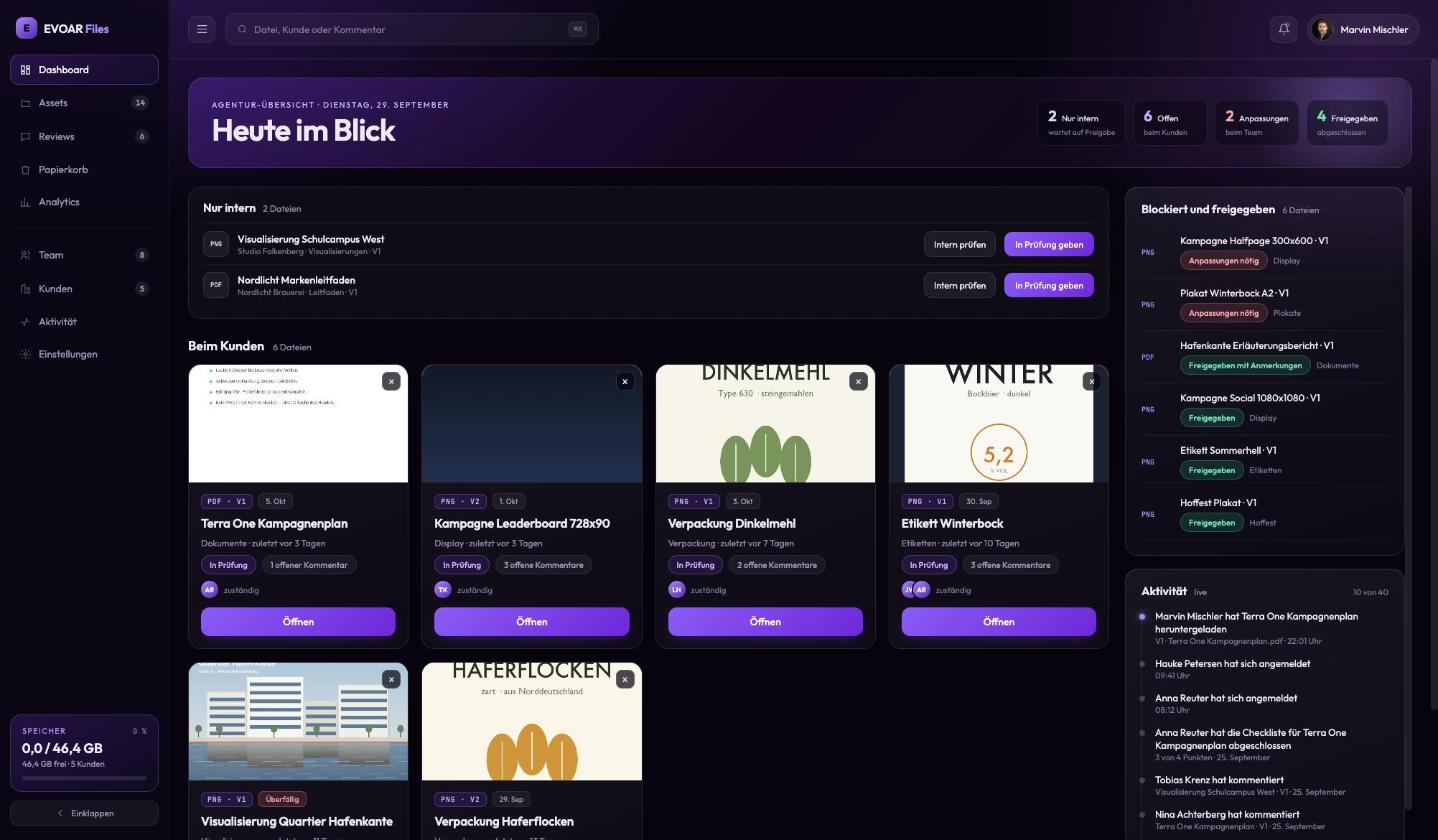This screenshot has height=840, width=1438.
Task: Click the AR assignee avatar on Terra One
Action: pos(209,590)
